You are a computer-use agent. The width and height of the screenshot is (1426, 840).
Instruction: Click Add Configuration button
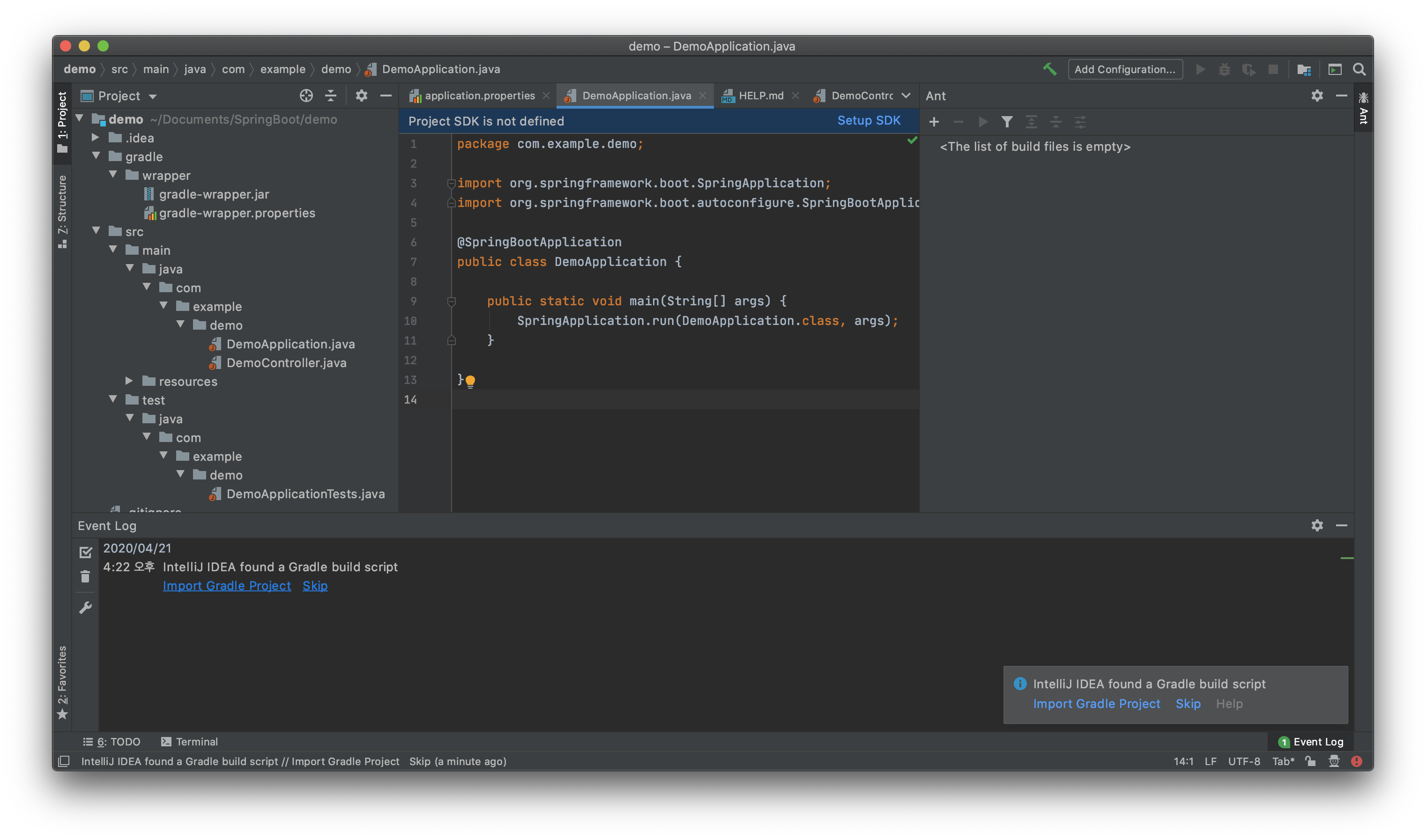1124,69
